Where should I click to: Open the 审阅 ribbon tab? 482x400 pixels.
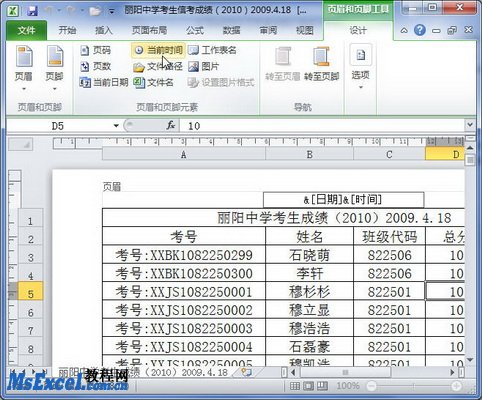pyautogui.click(x=268, y=30)
